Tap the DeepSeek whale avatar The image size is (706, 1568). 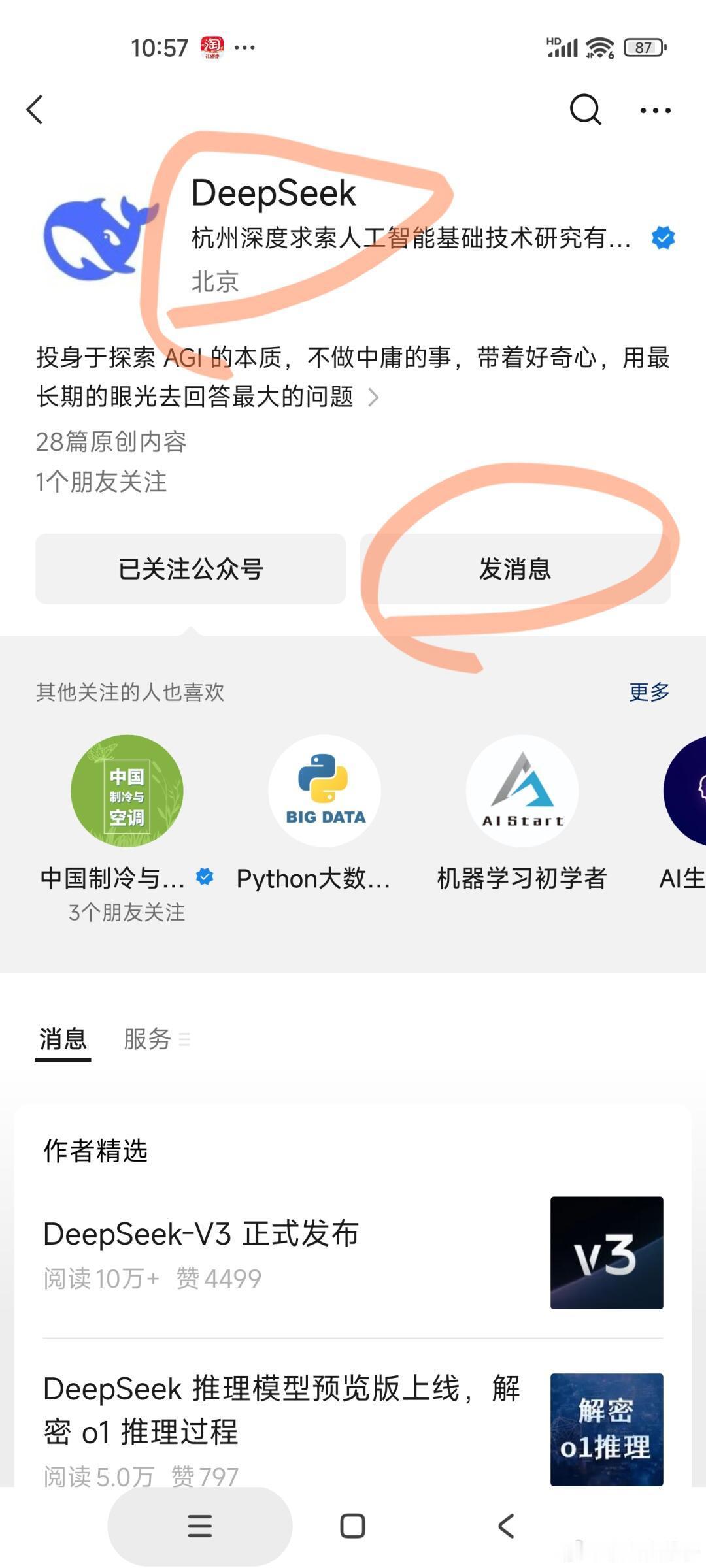pos(100,238)
